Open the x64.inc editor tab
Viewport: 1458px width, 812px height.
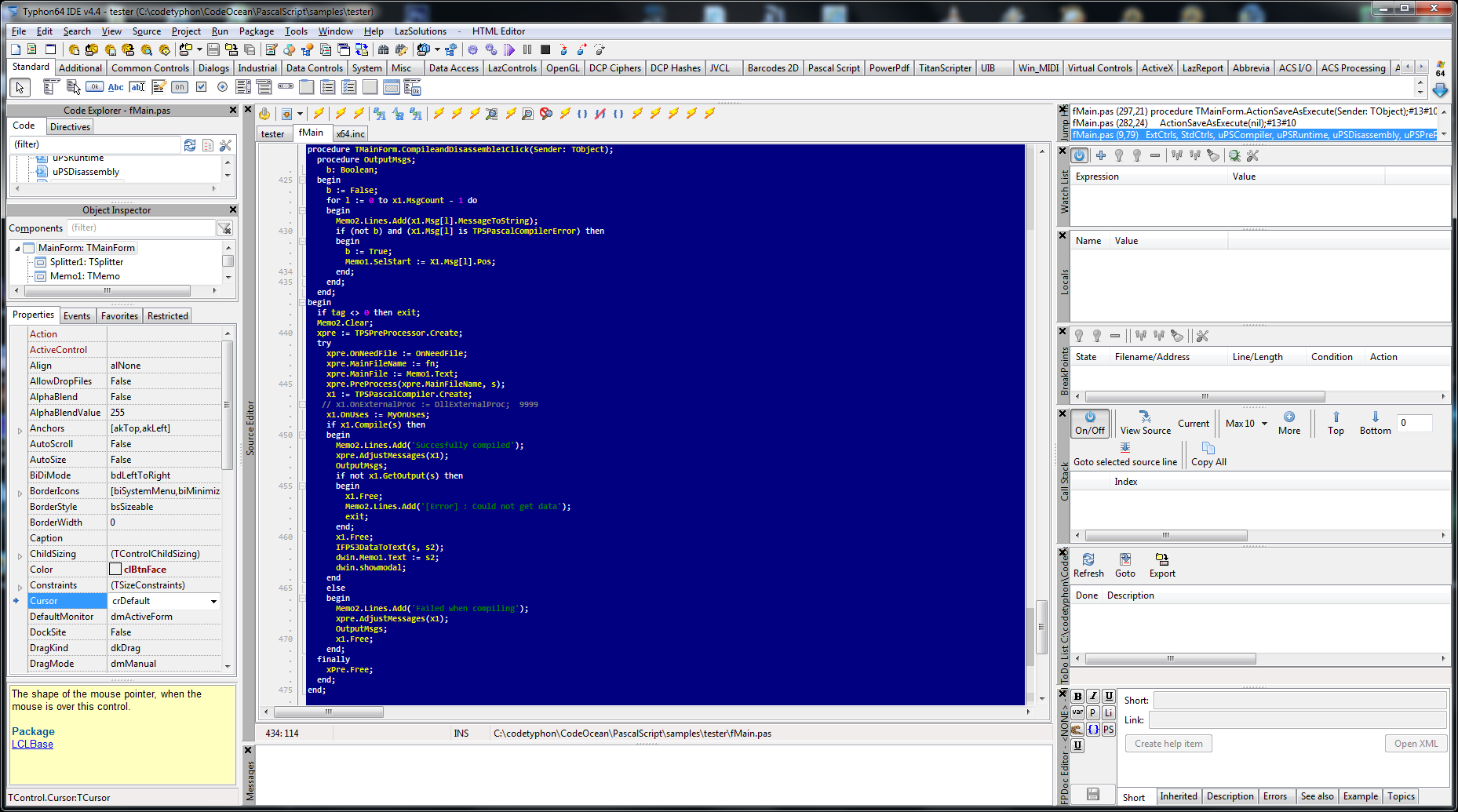(x=351, y=134)
